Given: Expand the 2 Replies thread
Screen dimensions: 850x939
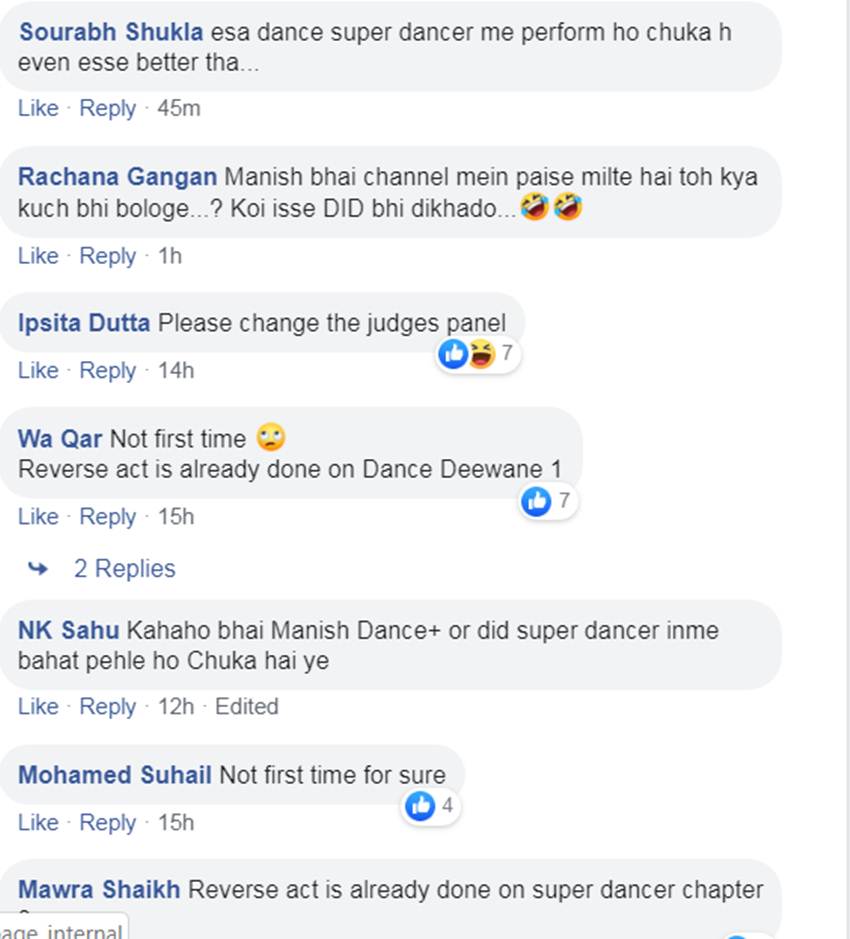Looking at the screenshot, I should tap(125, 568).
